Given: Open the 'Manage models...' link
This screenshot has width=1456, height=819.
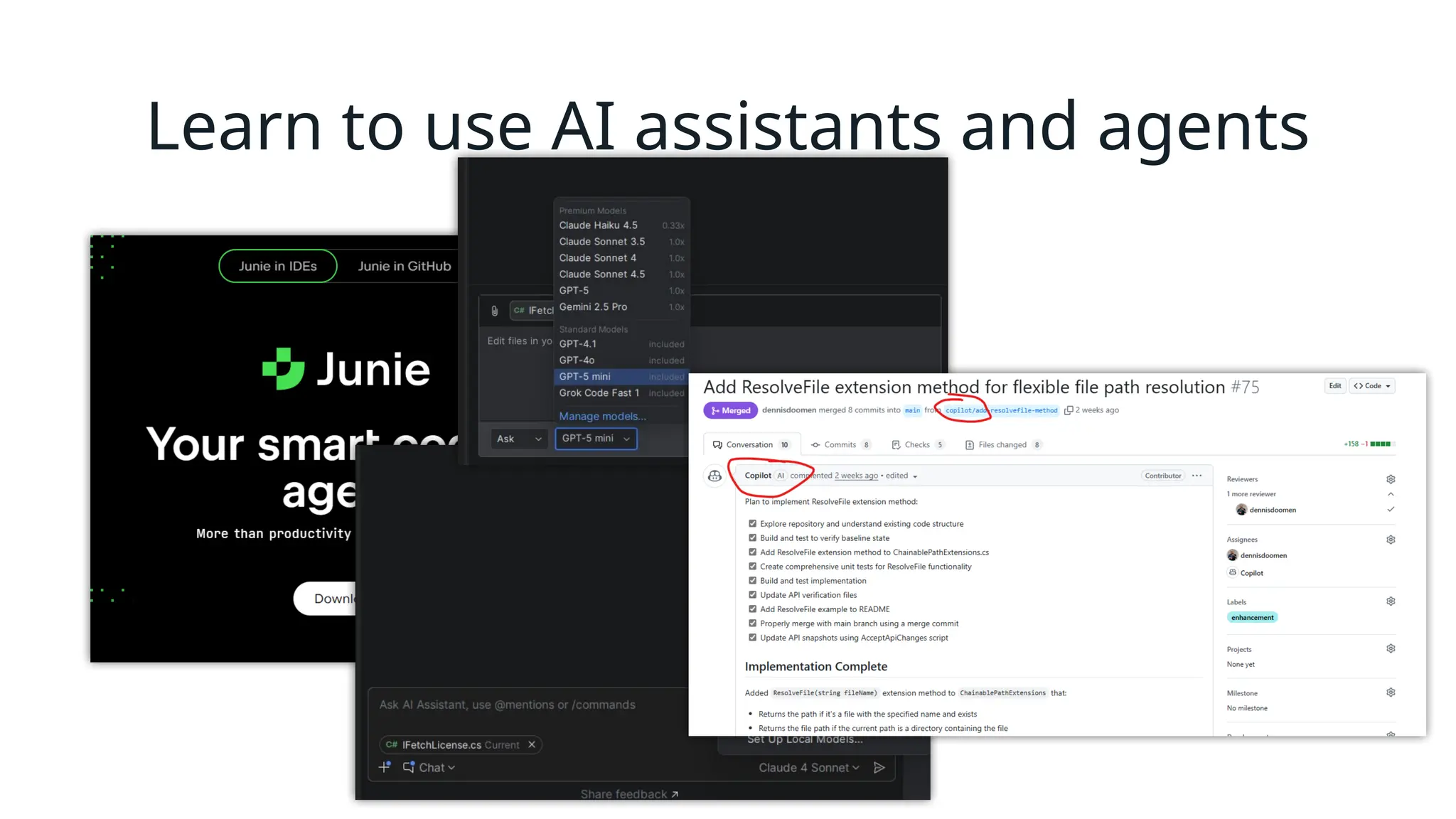Looking at the screenshot, I should pyautogui.click(x=603, y=417).
